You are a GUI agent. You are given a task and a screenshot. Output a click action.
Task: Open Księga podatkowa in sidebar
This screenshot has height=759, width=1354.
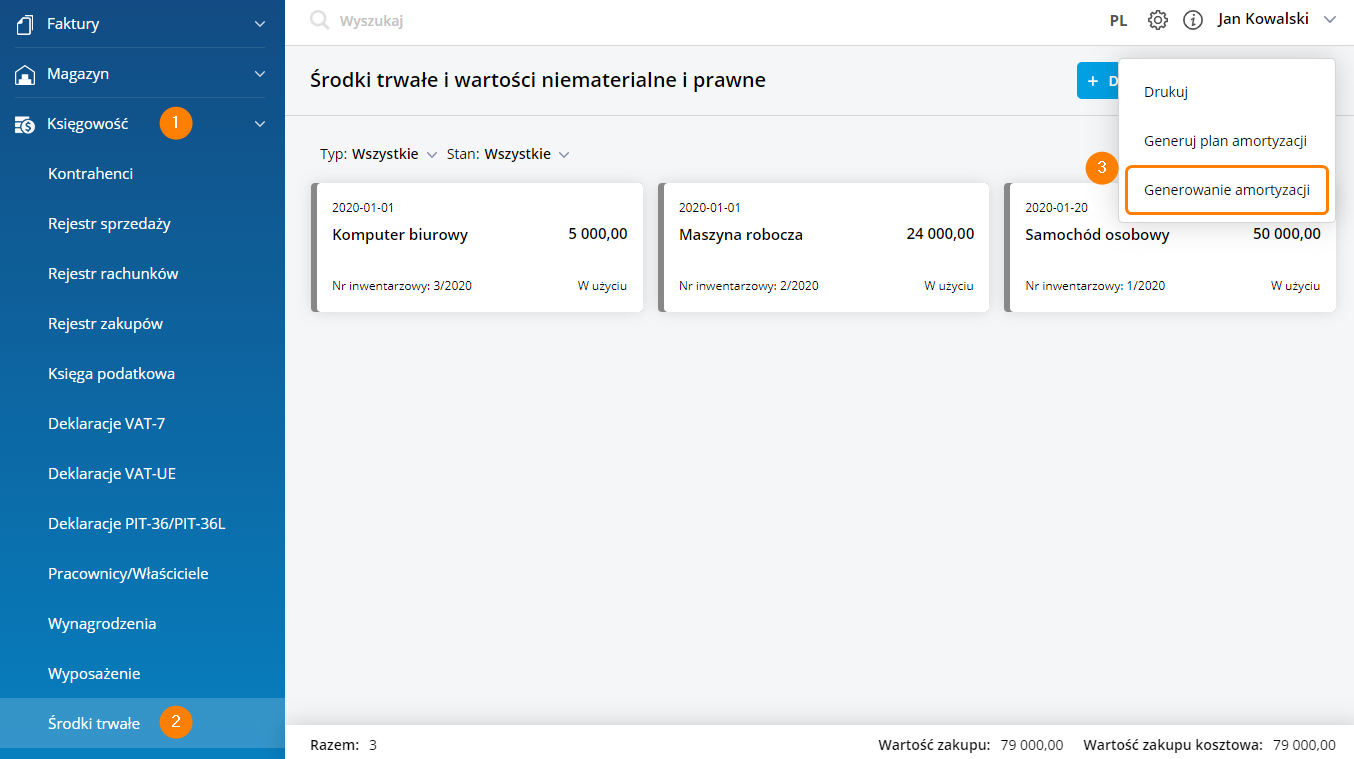111,374
